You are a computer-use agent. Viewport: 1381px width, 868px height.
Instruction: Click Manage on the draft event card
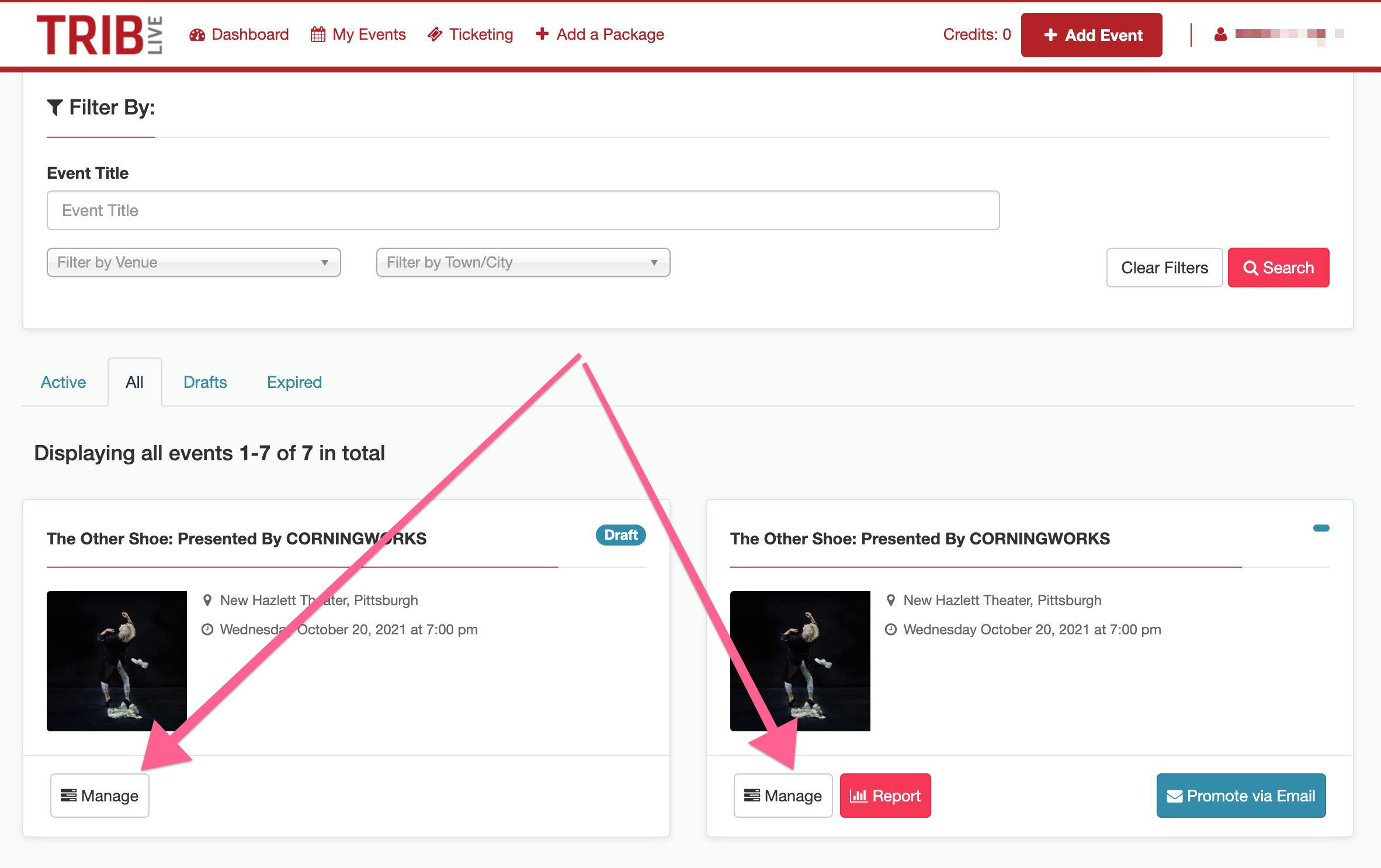100,796
